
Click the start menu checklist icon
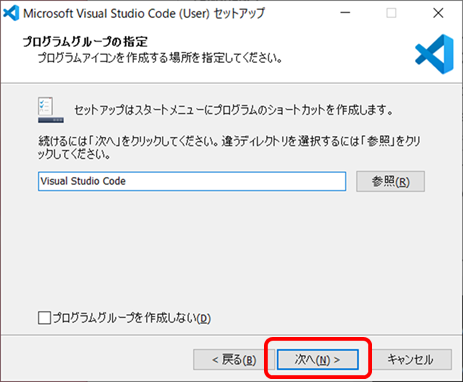(x=51, y=110)
